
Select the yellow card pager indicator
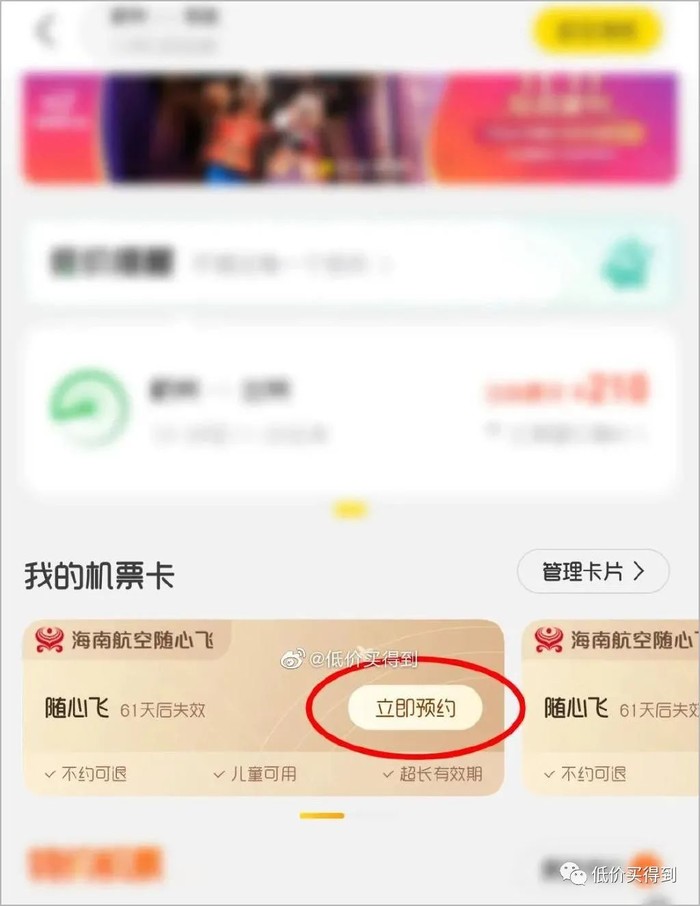point(322,815)
